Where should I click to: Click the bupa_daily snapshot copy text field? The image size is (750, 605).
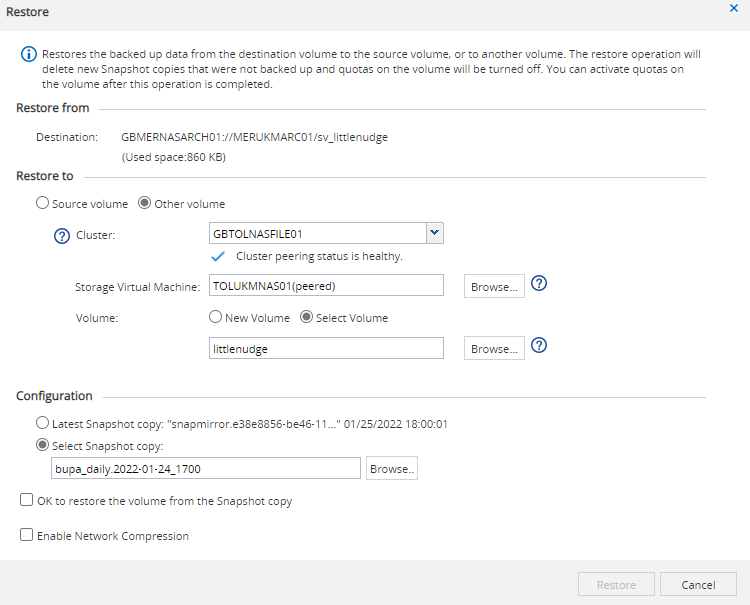coord(205,468)
